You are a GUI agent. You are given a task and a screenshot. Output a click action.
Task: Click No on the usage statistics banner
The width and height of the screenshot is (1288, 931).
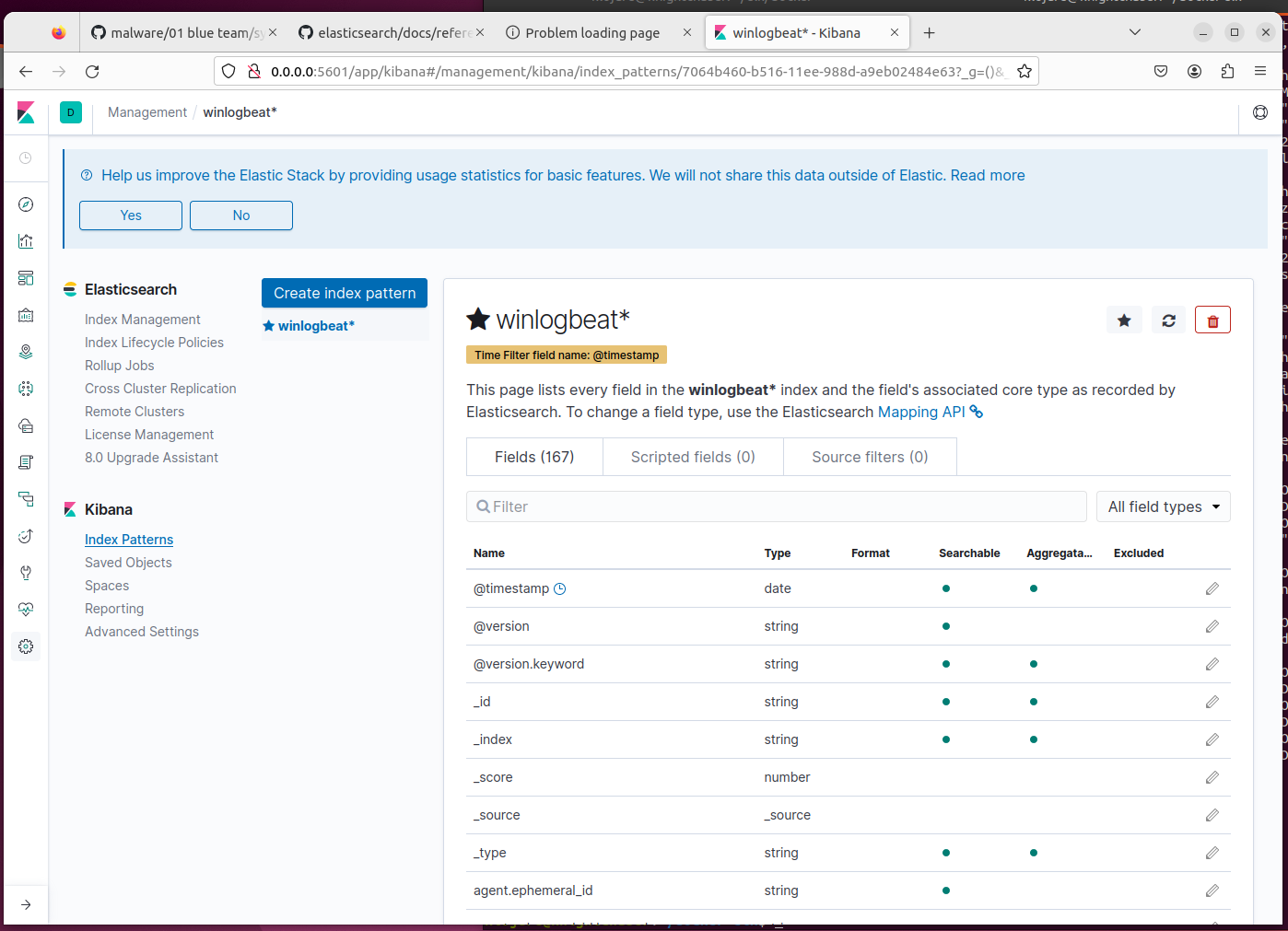tap(241, 215)
